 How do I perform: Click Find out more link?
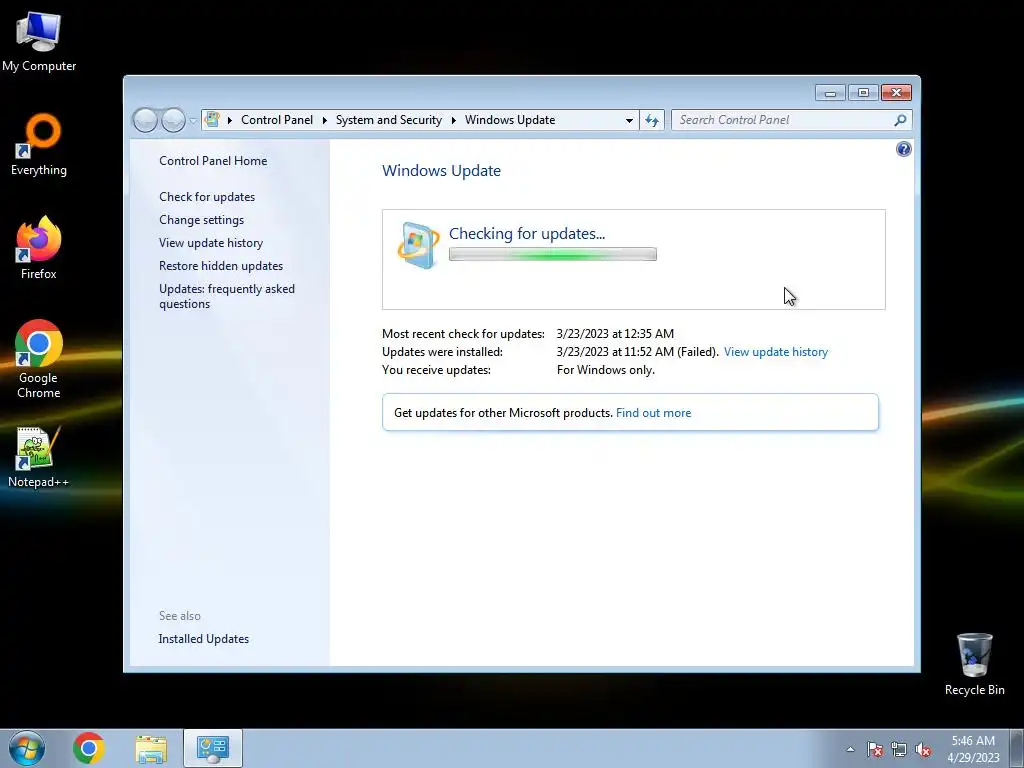(x=653, y=413)
